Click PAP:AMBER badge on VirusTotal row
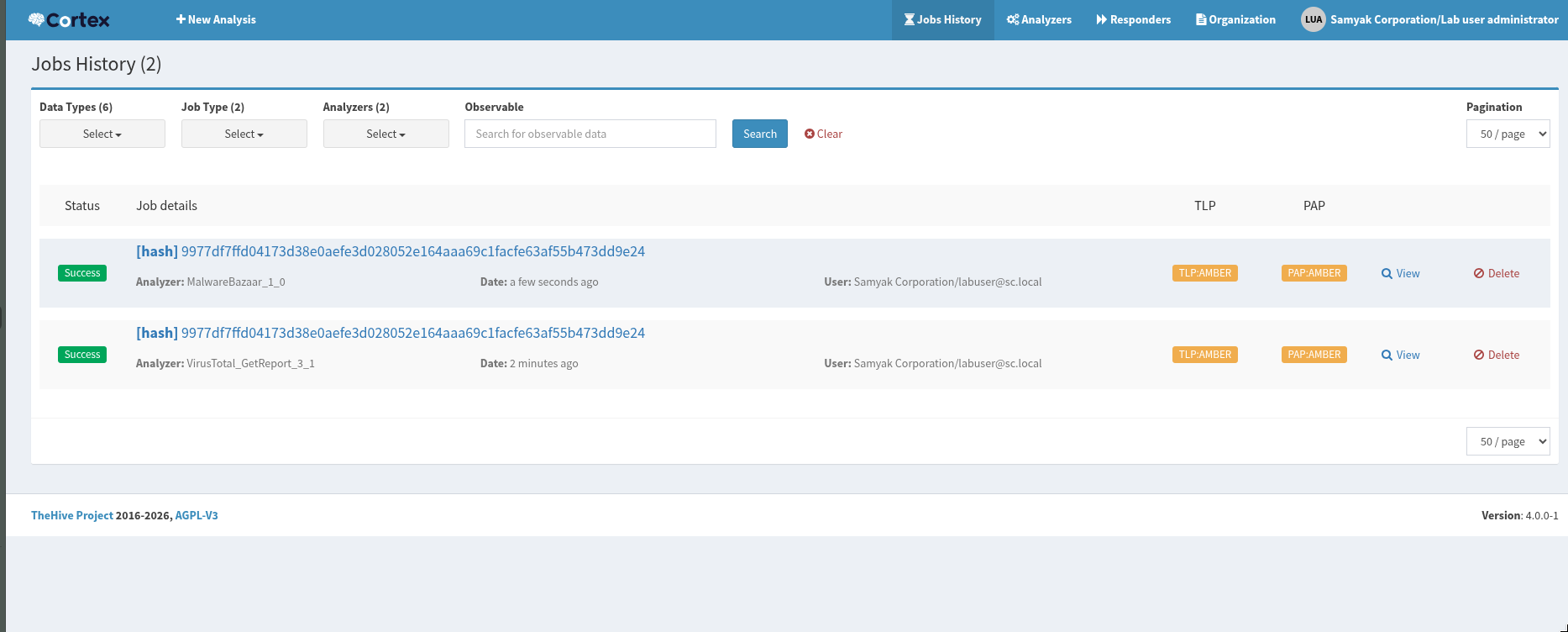Viewport: 1568px width, 632px height. pyautogui.click(x=1314, y=355)
